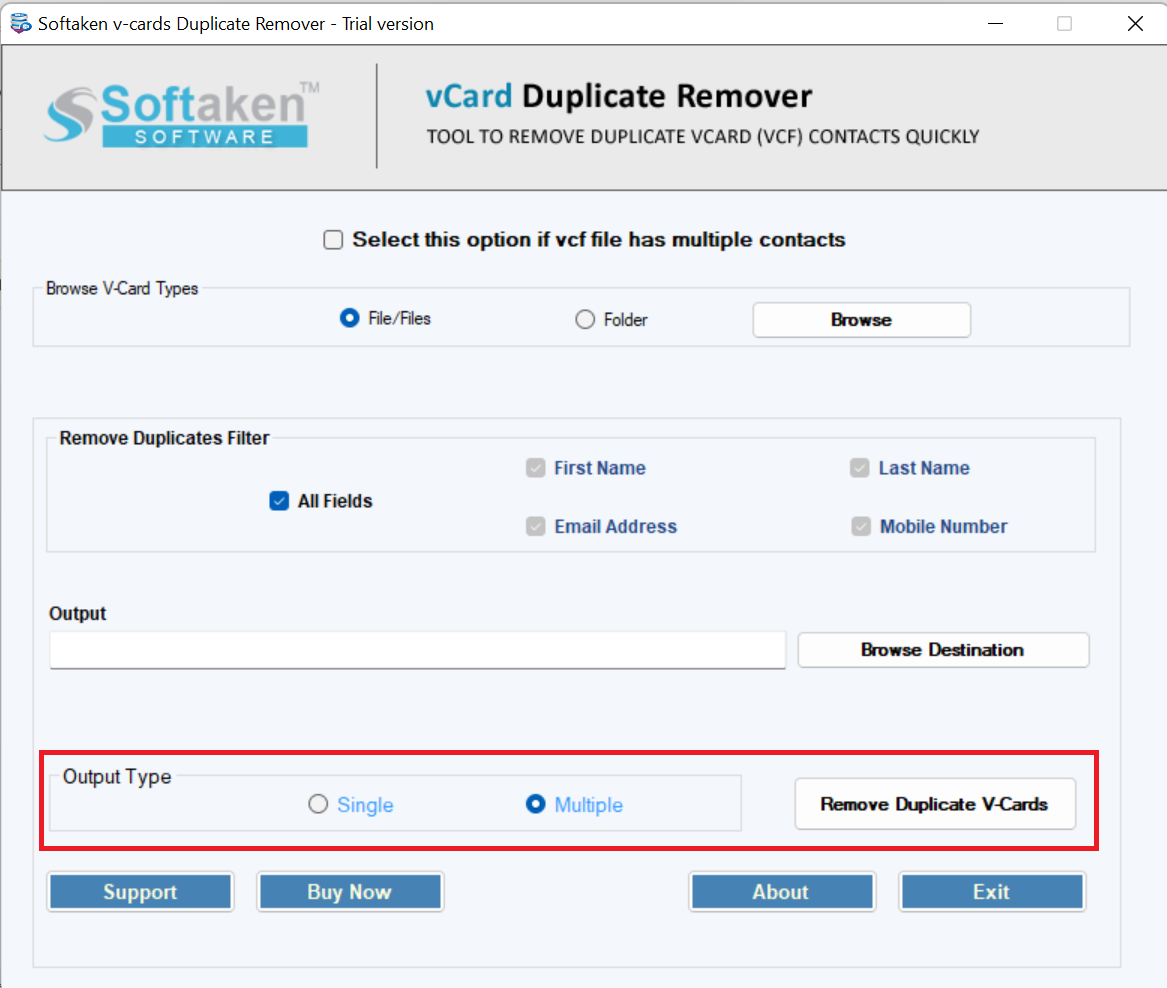Viewport: 1167px width, 988px height.
Task: Click the Softaken app icon in title bar
Action: (x=20, y=23)
